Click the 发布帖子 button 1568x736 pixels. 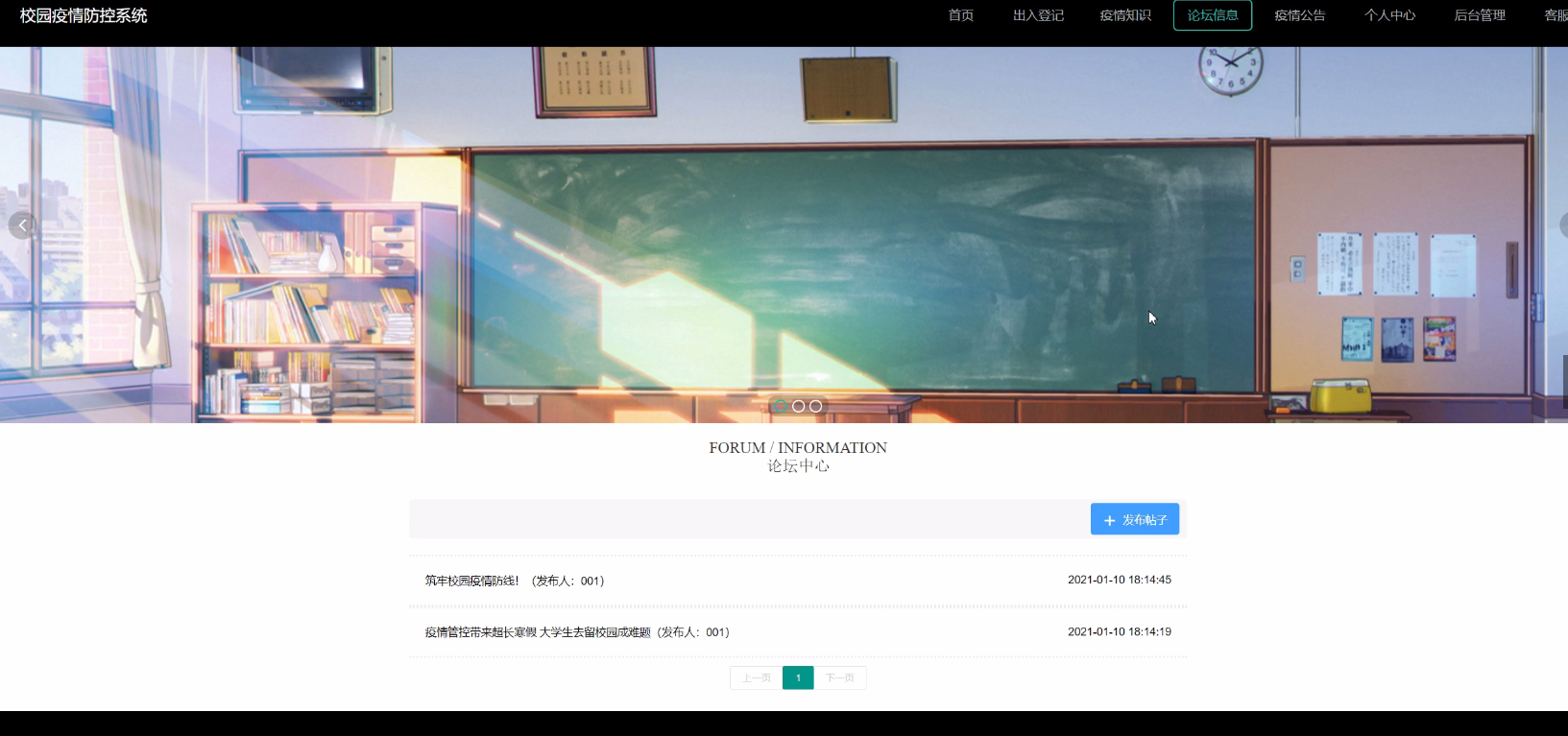coord(1134,519)
